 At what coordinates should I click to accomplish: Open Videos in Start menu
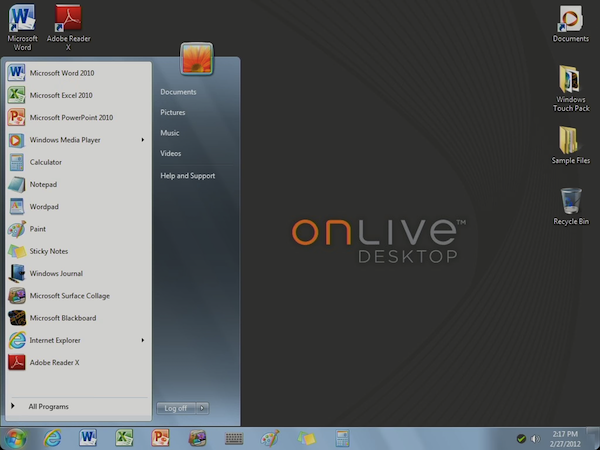pyautogui.click(x=171, y=153)
